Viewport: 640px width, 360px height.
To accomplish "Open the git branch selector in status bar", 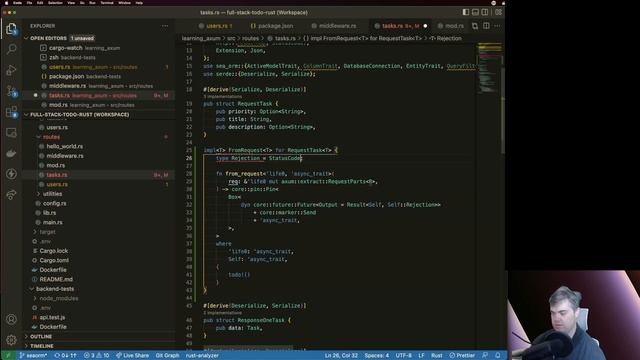I will click(33, 356).
